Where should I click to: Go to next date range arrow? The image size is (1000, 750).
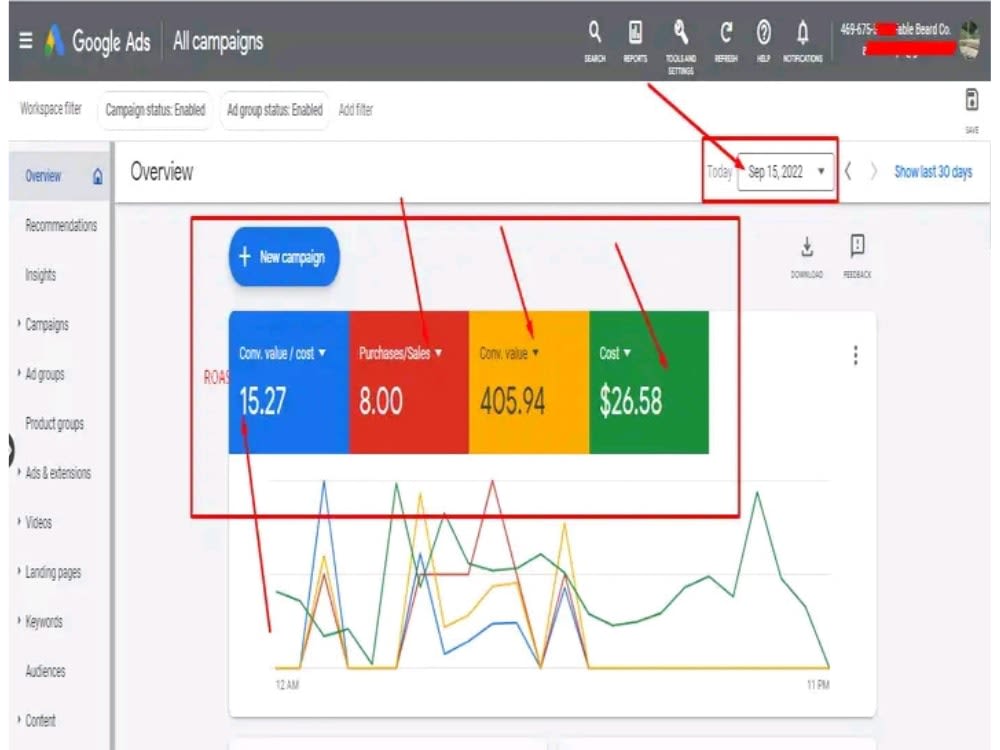(874, 171)
